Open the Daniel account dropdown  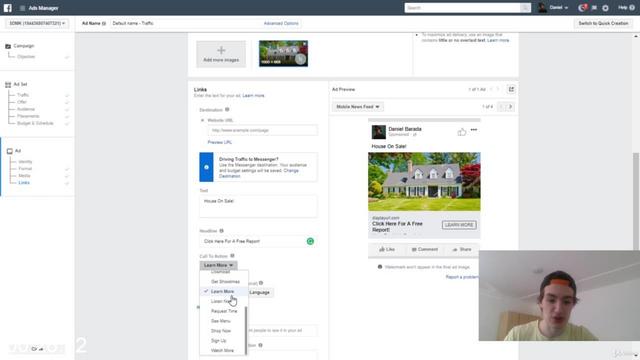click(x=558, y=7)
